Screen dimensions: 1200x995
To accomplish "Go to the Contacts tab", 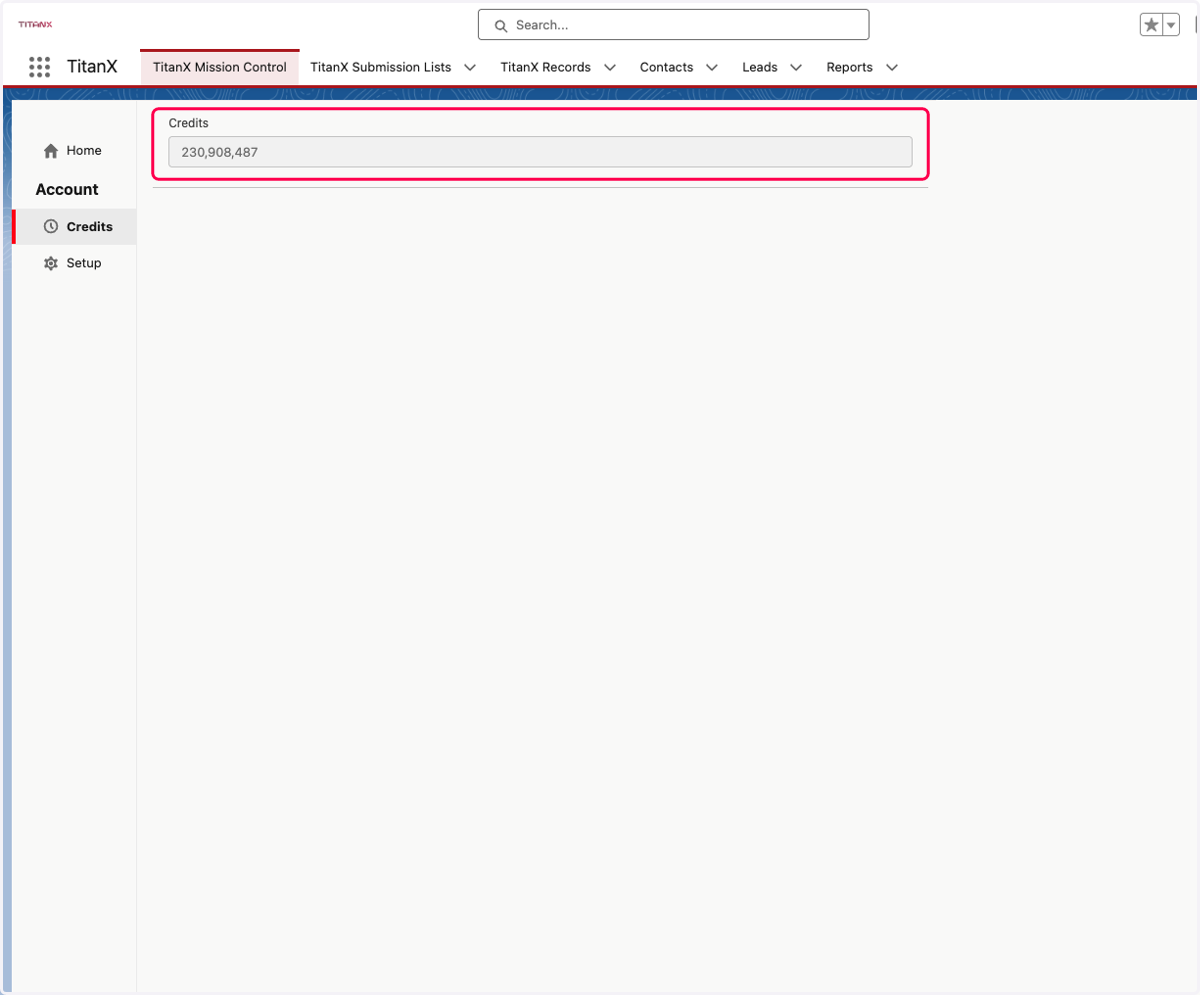I will point(666,67).
